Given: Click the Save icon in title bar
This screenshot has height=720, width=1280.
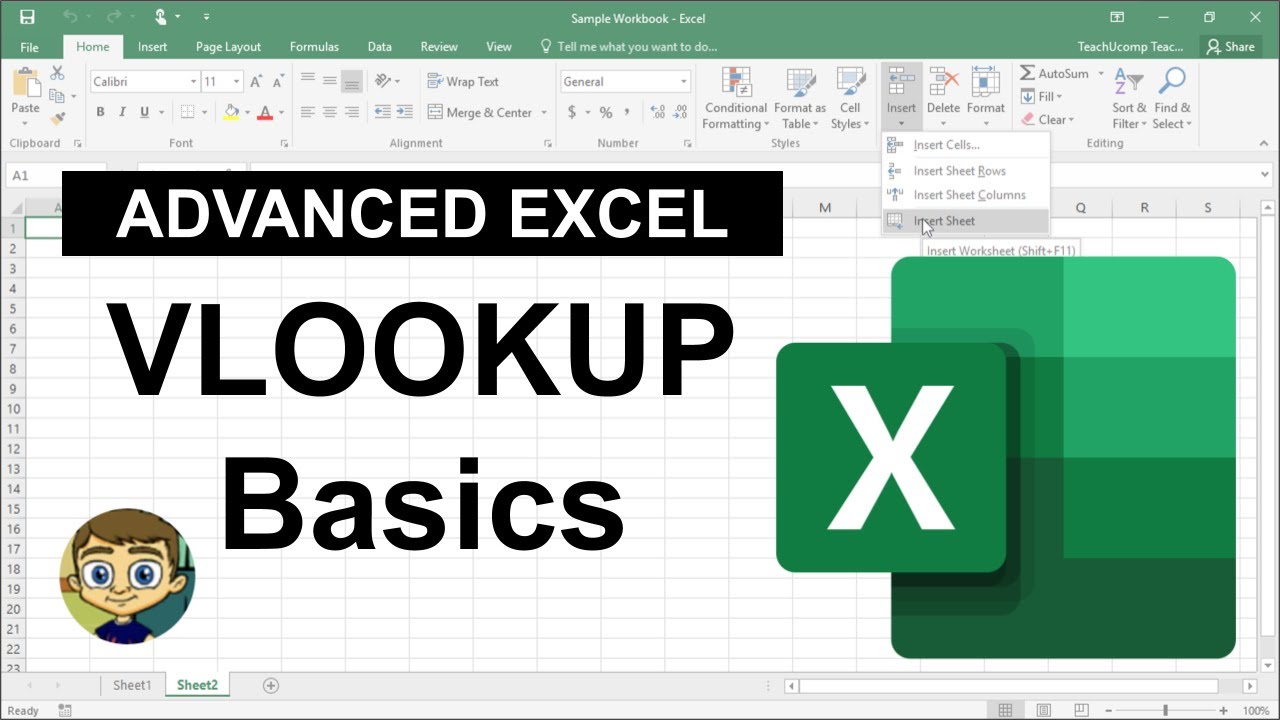Looking at the screenshot, I should pyautogui.click(x=27, y=17).
